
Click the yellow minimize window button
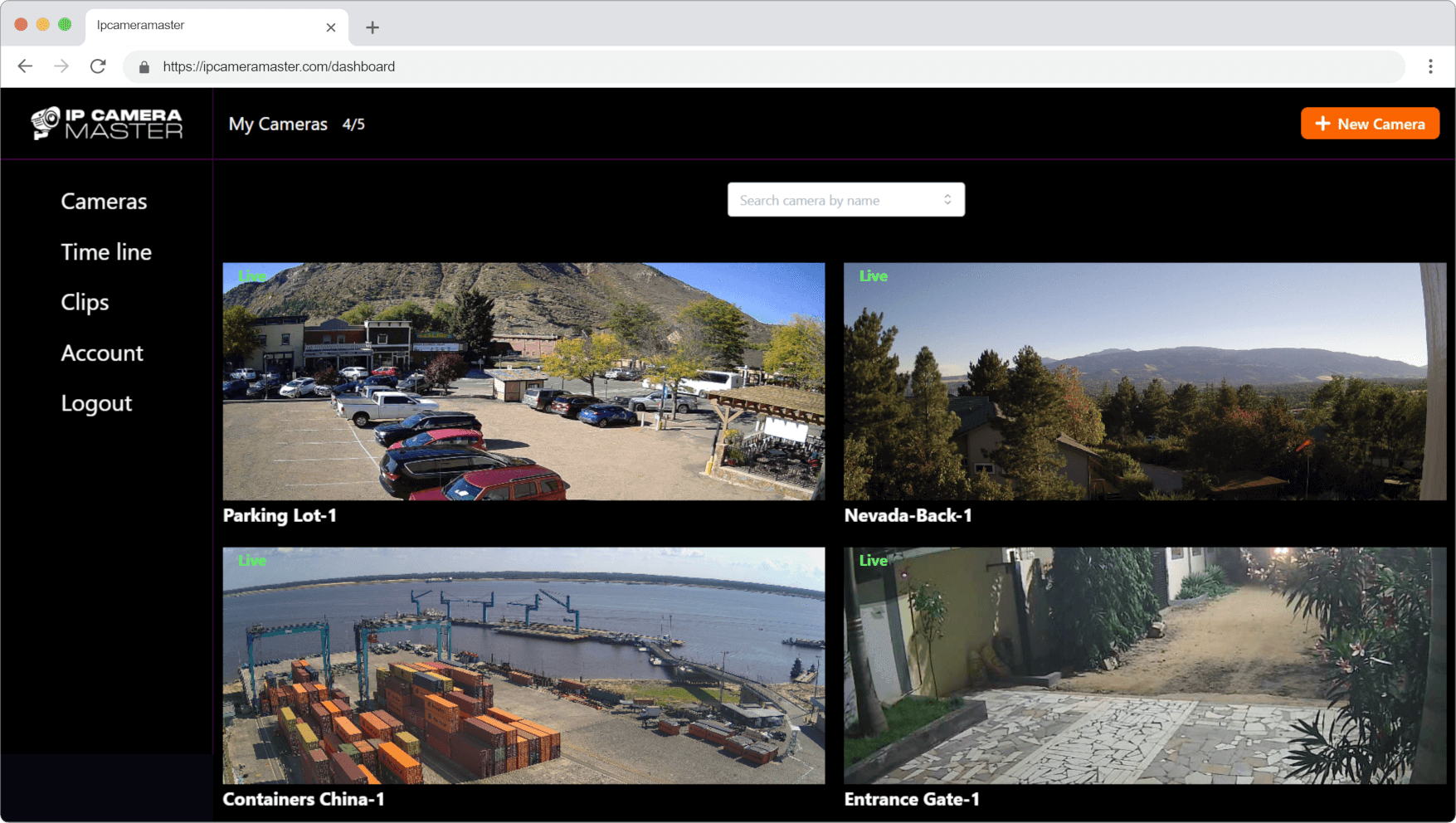[42, 24]
